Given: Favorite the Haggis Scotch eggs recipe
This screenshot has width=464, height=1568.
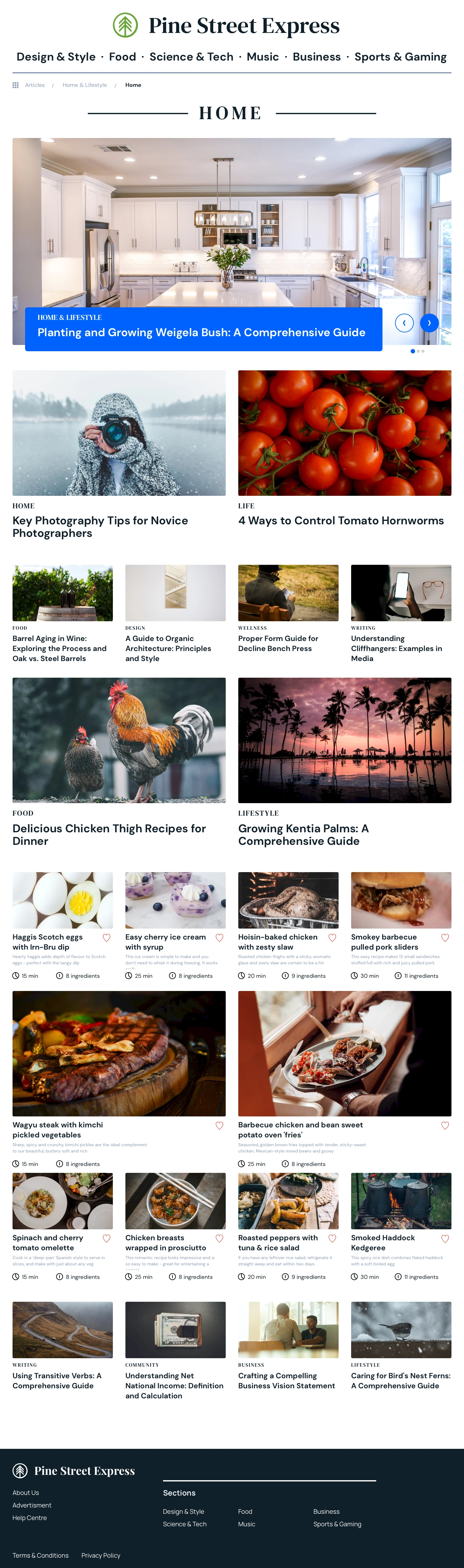Looking at the screenshot, I should (x=107, y=937).
